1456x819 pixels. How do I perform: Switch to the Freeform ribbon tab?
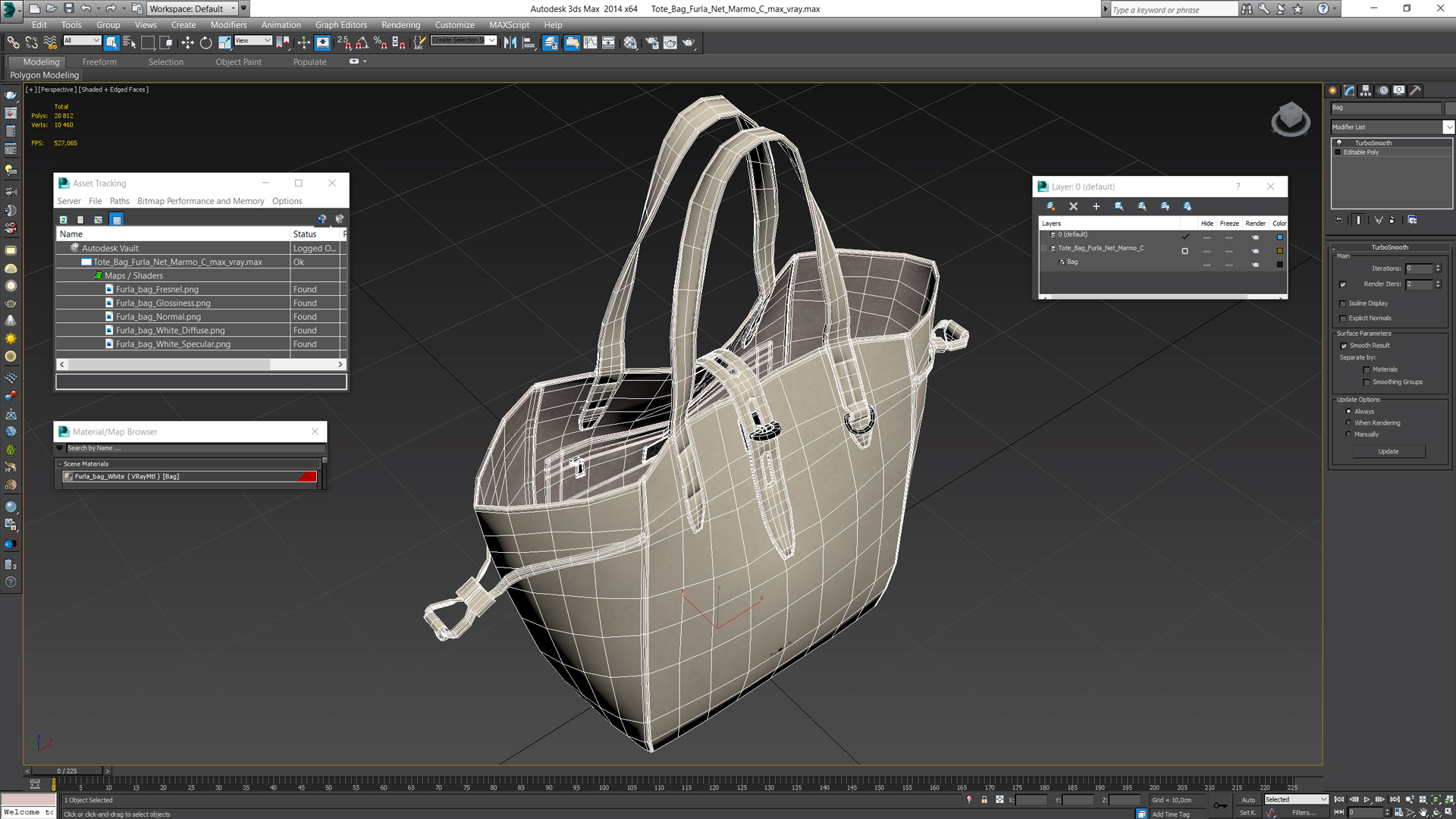point(99,62)
